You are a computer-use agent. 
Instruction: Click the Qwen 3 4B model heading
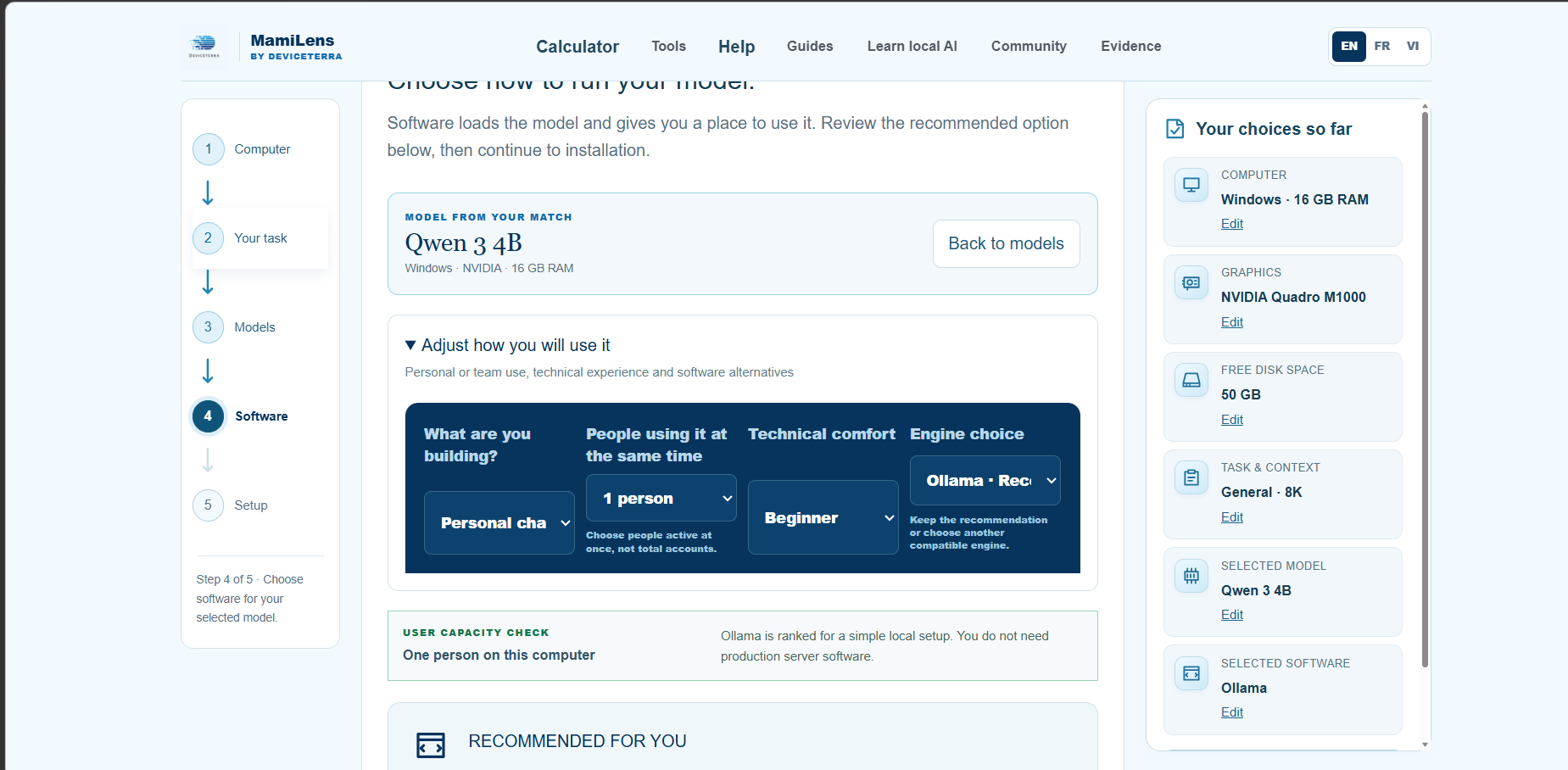(464, 243)
